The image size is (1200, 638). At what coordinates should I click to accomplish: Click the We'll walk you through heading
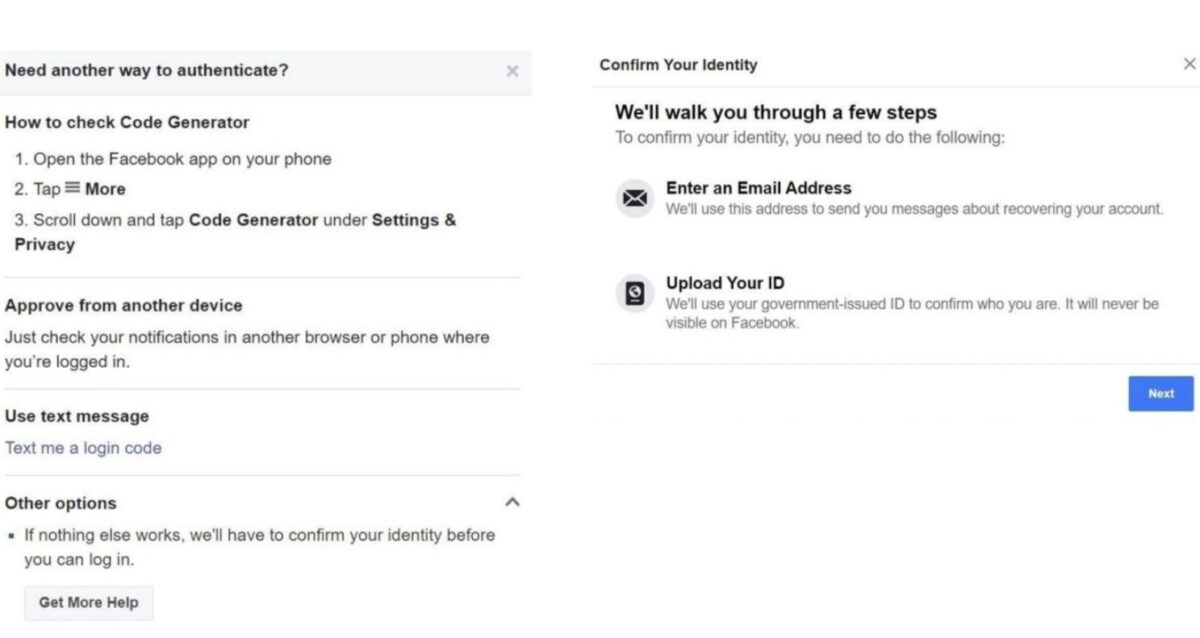pos(777,112)
